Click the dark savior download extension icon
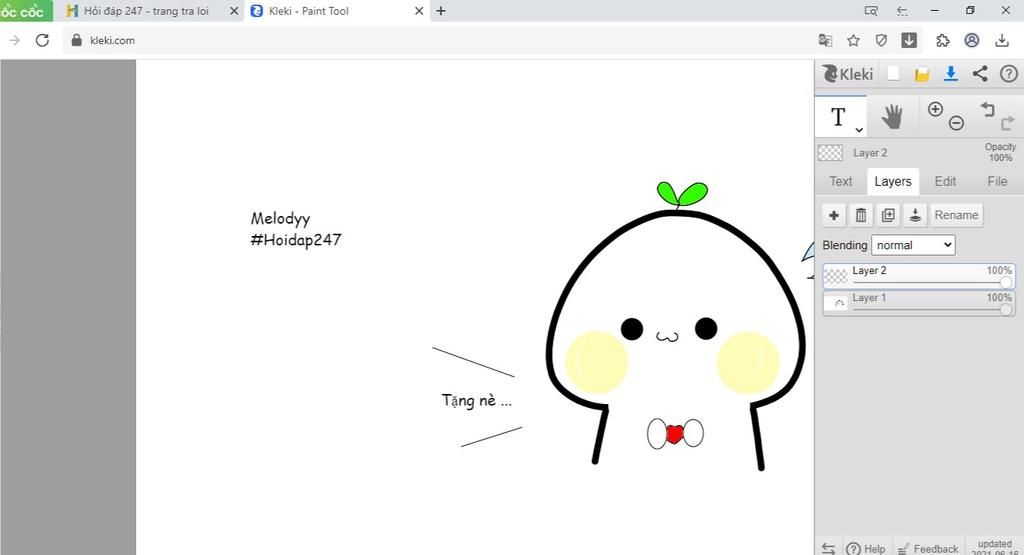Image resolution: width=1024 pixels, height=555 pixels. point(909,40)
